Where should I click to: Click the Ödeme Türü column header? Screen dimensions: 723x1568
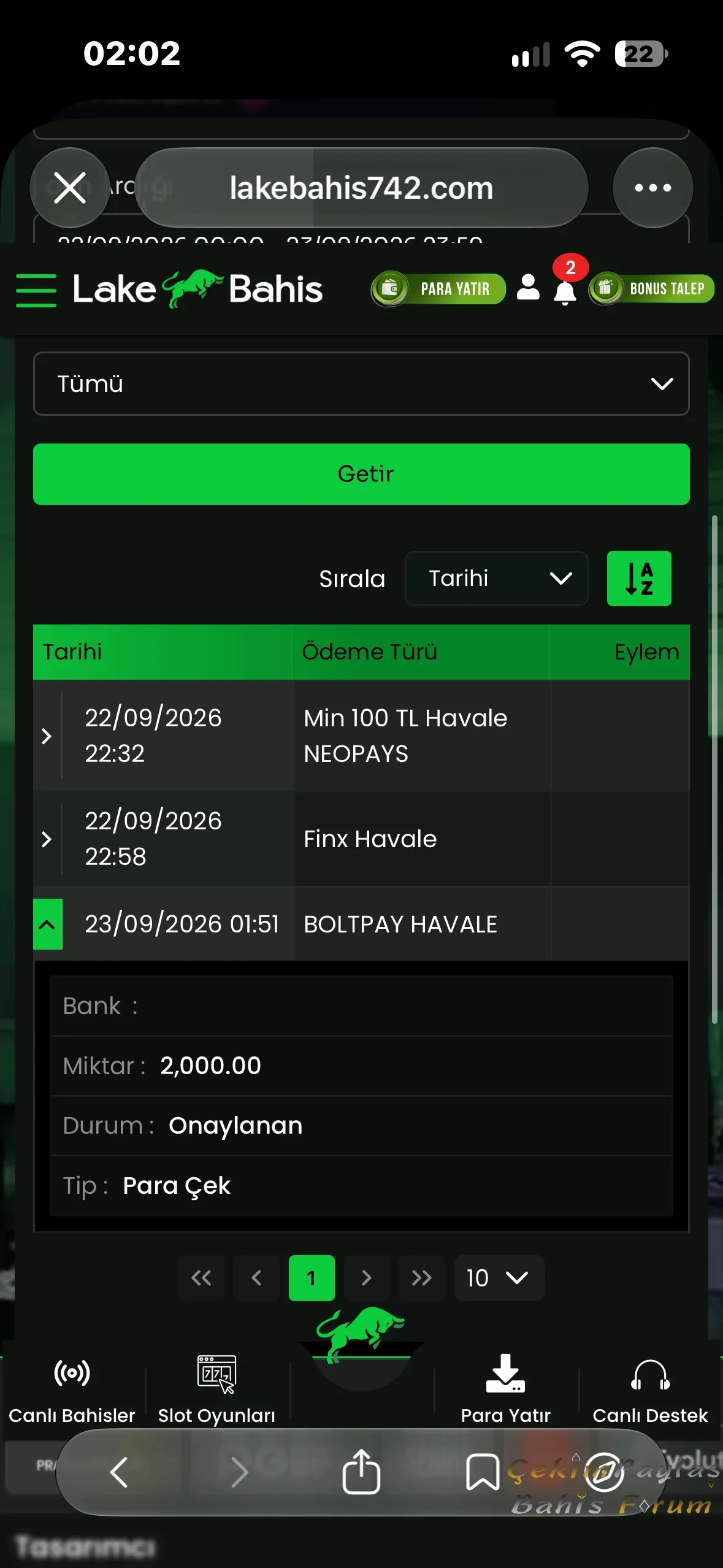pyautogui.click(x=421, y=651)
